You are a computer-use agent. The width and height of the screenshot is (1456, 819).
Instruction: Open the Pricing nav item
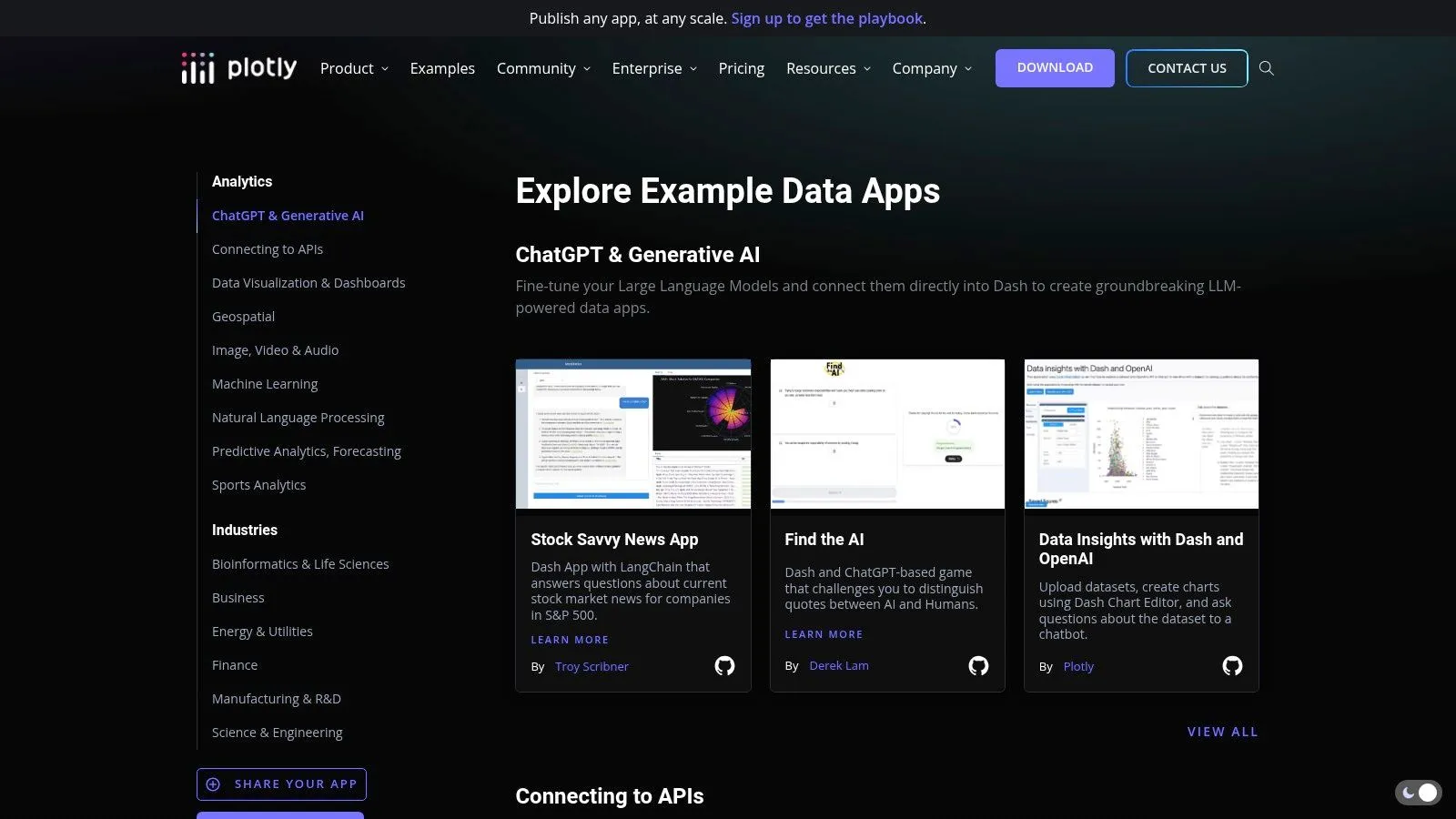(x=742, y=68)
